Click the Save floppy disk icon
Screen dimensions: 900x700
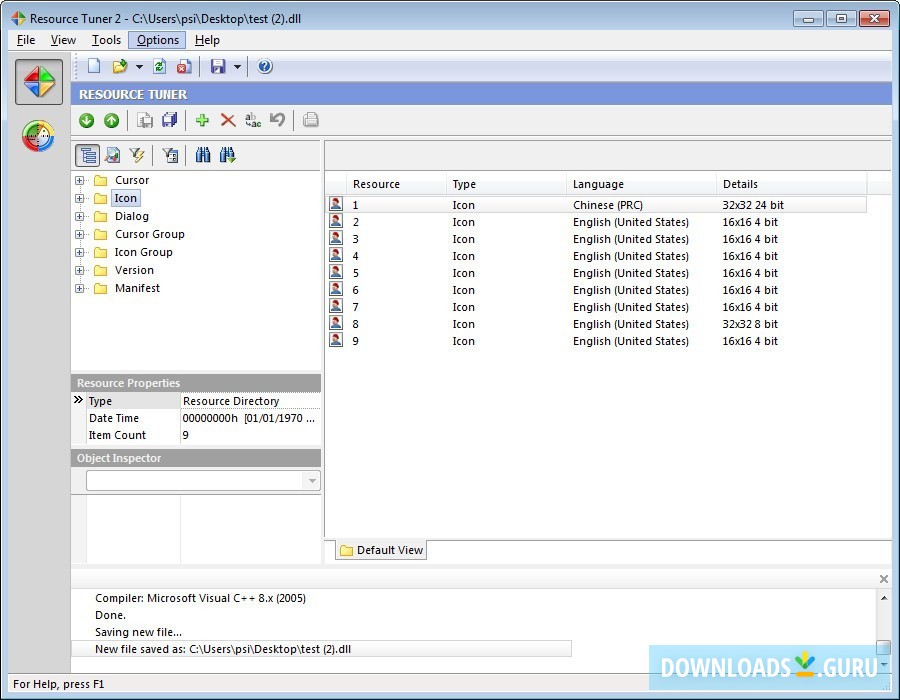click(217, 67)
